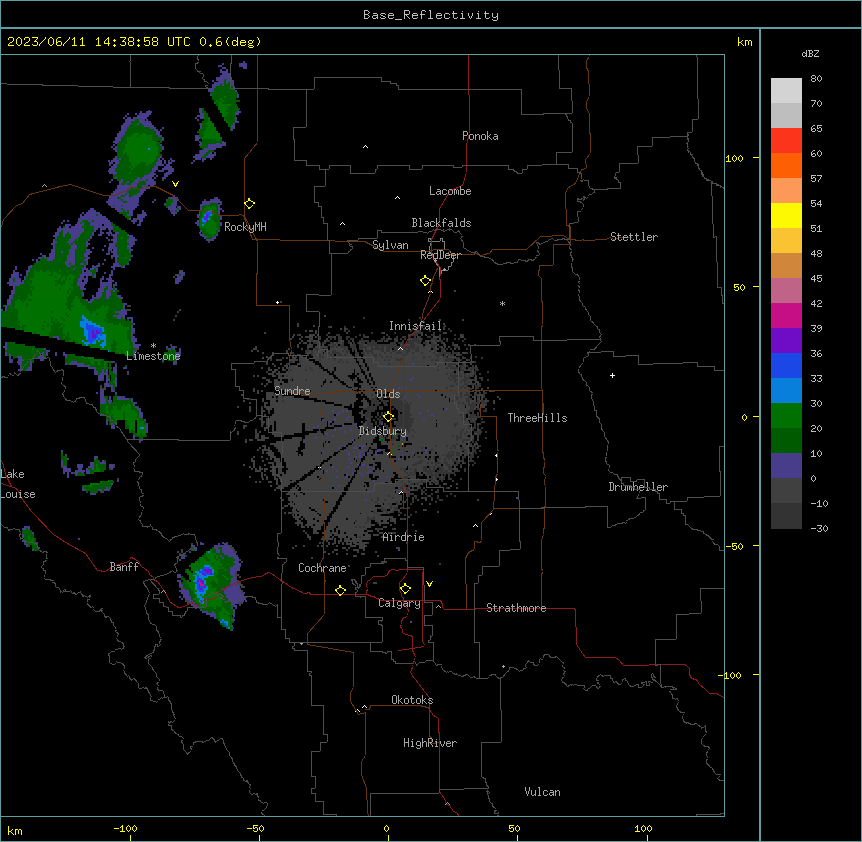Click the orange swatch between 60 and 57 dBZ
The image size is (862, 842).
coord(786,165)
